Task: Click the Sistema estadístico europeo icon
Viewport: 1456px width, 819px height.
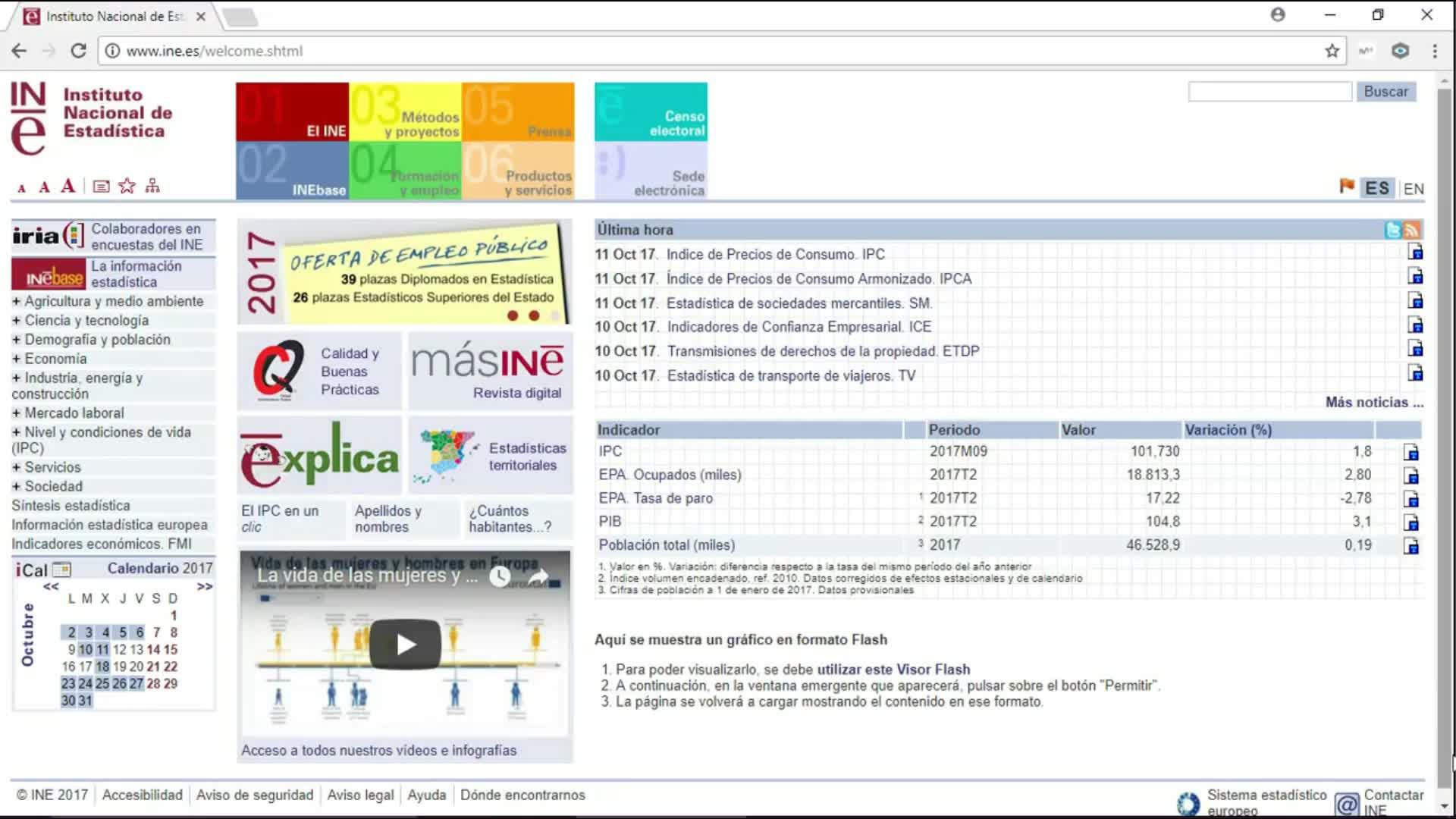Action: point(1188,803)
